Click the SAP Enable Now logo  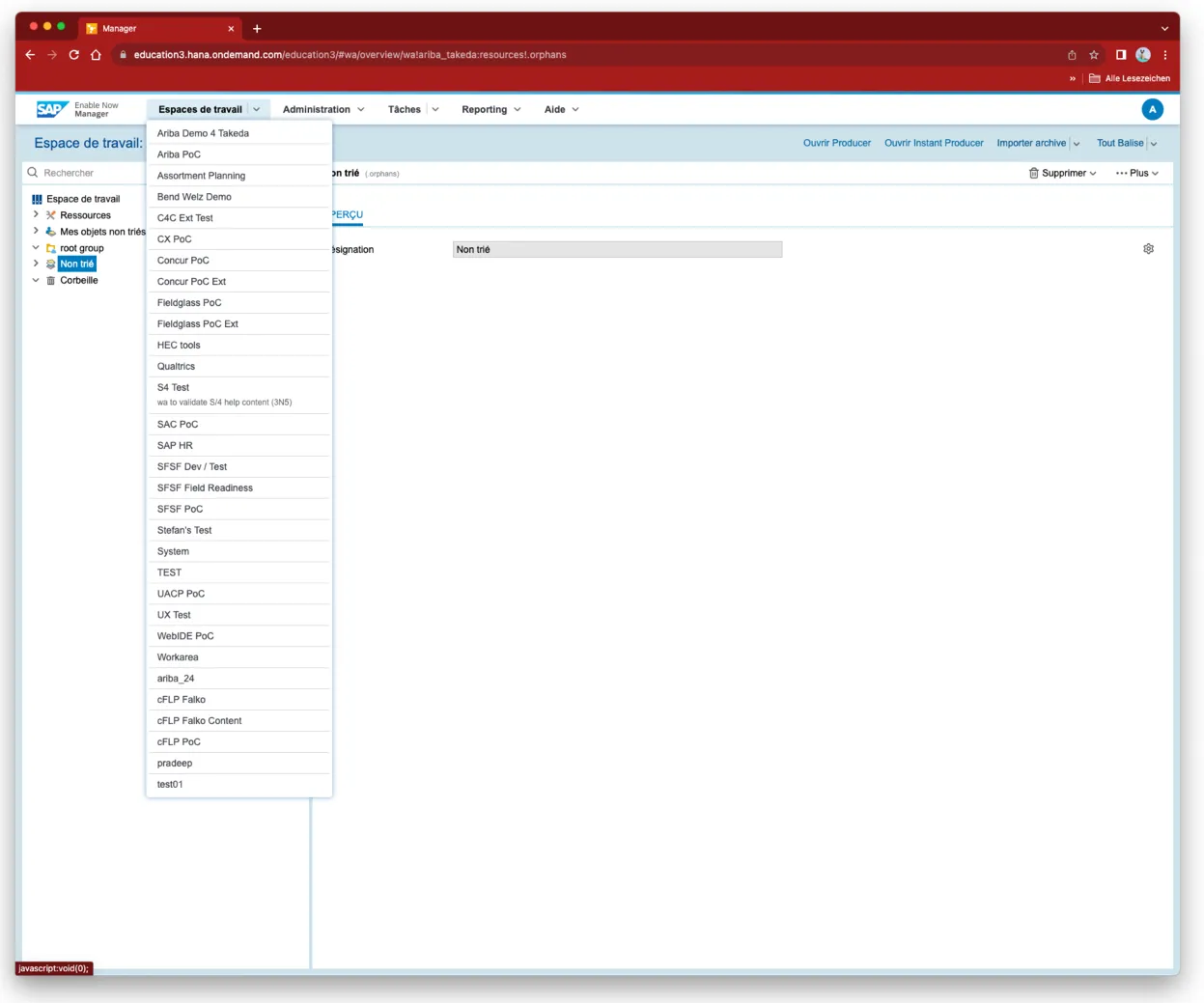53,109
